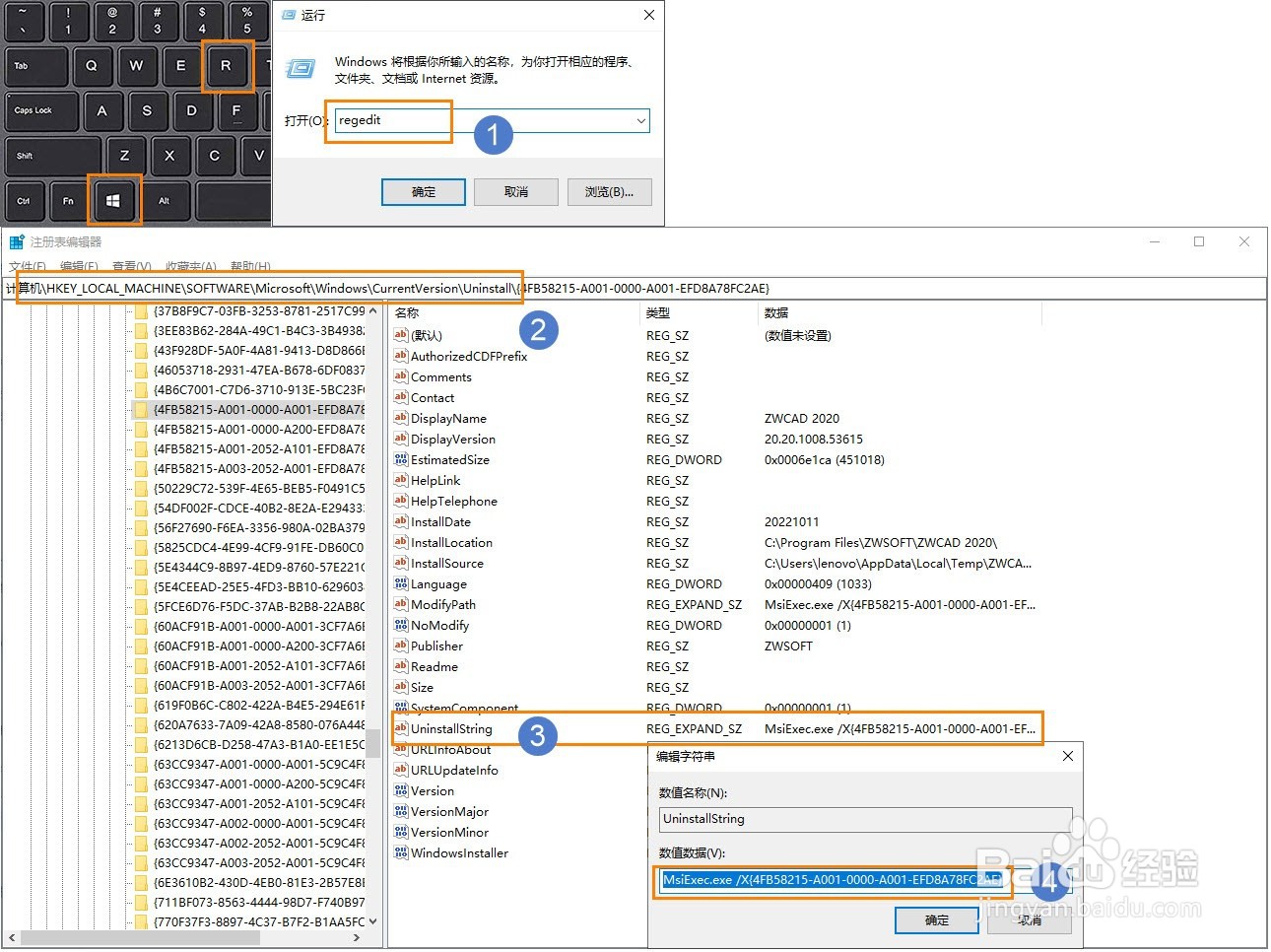Open the 收藏夹(A) menu in Registry Editor

coord(191,267)
